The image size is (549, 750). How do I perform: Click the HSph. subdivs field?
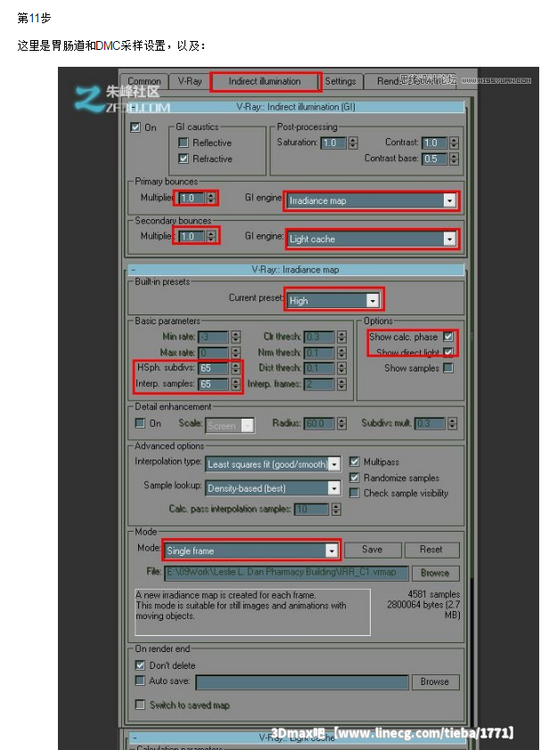point(213,368)
